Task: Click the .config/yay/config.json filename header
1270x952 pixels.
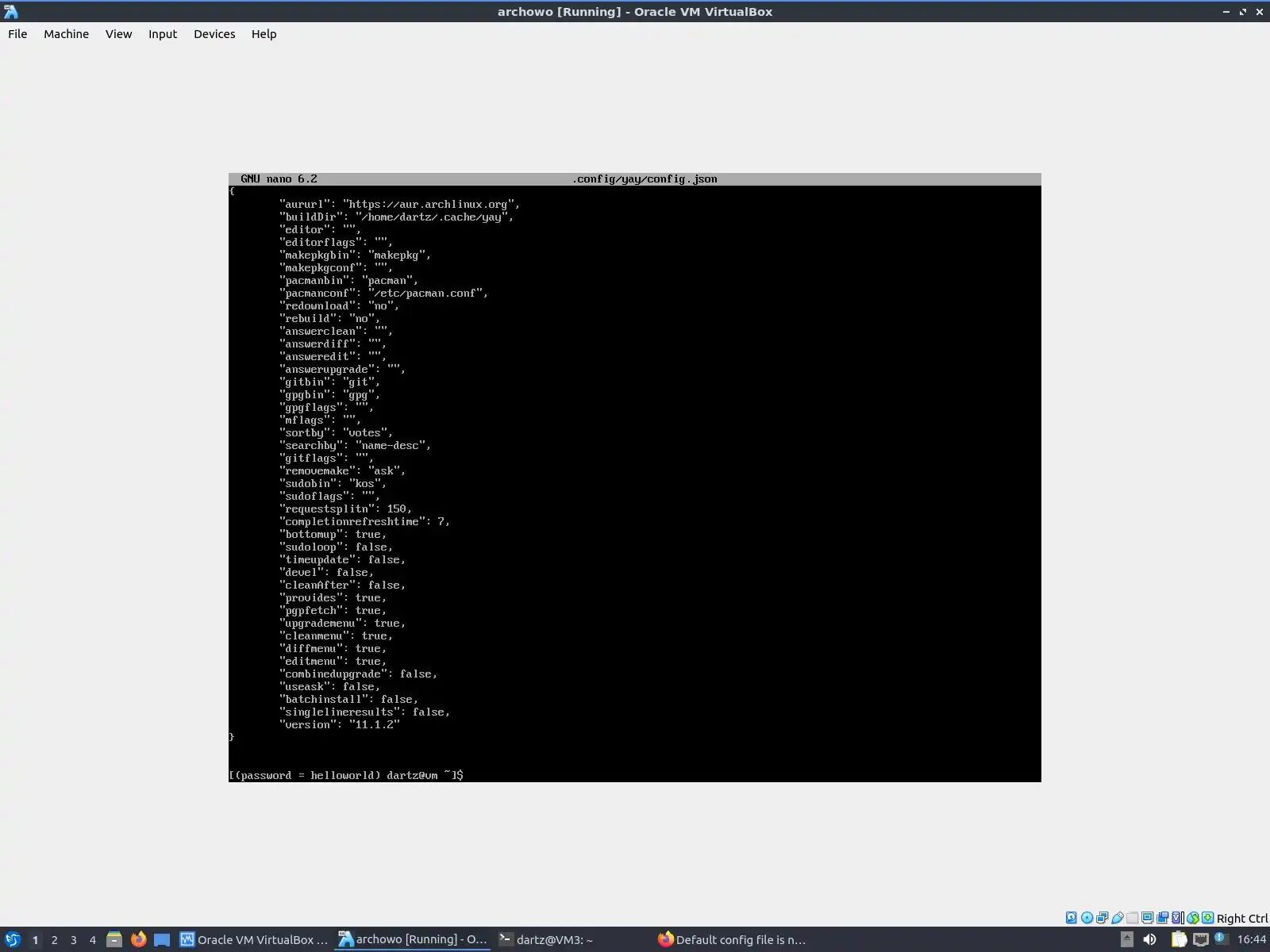Action: (645, 179)
